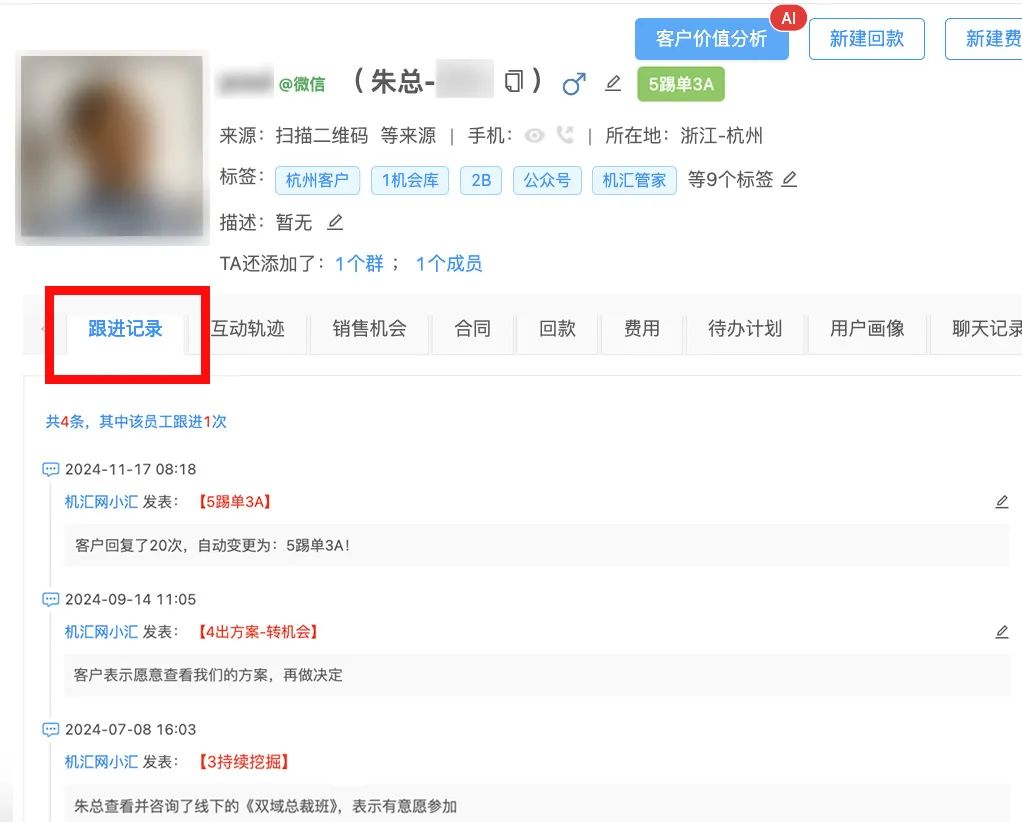This screenshot has height=822, width=1022.
Task: Click the 浙江-杭州 location text
Action: 722,136
